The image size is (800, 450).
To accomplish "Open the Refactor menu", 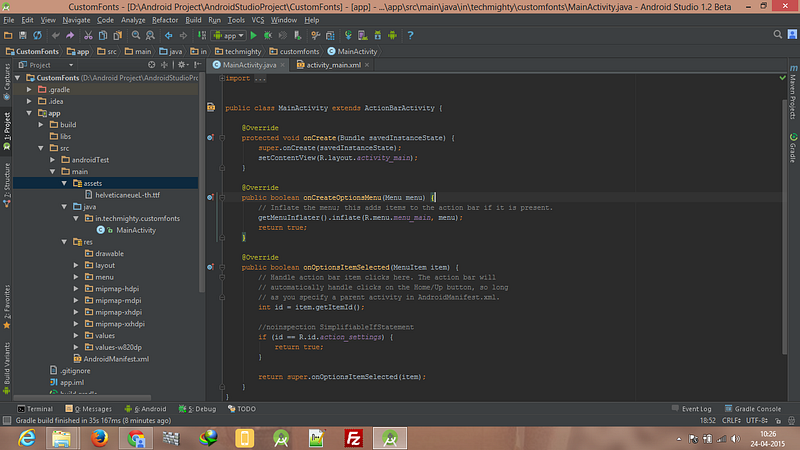I will tap(165, 20).
